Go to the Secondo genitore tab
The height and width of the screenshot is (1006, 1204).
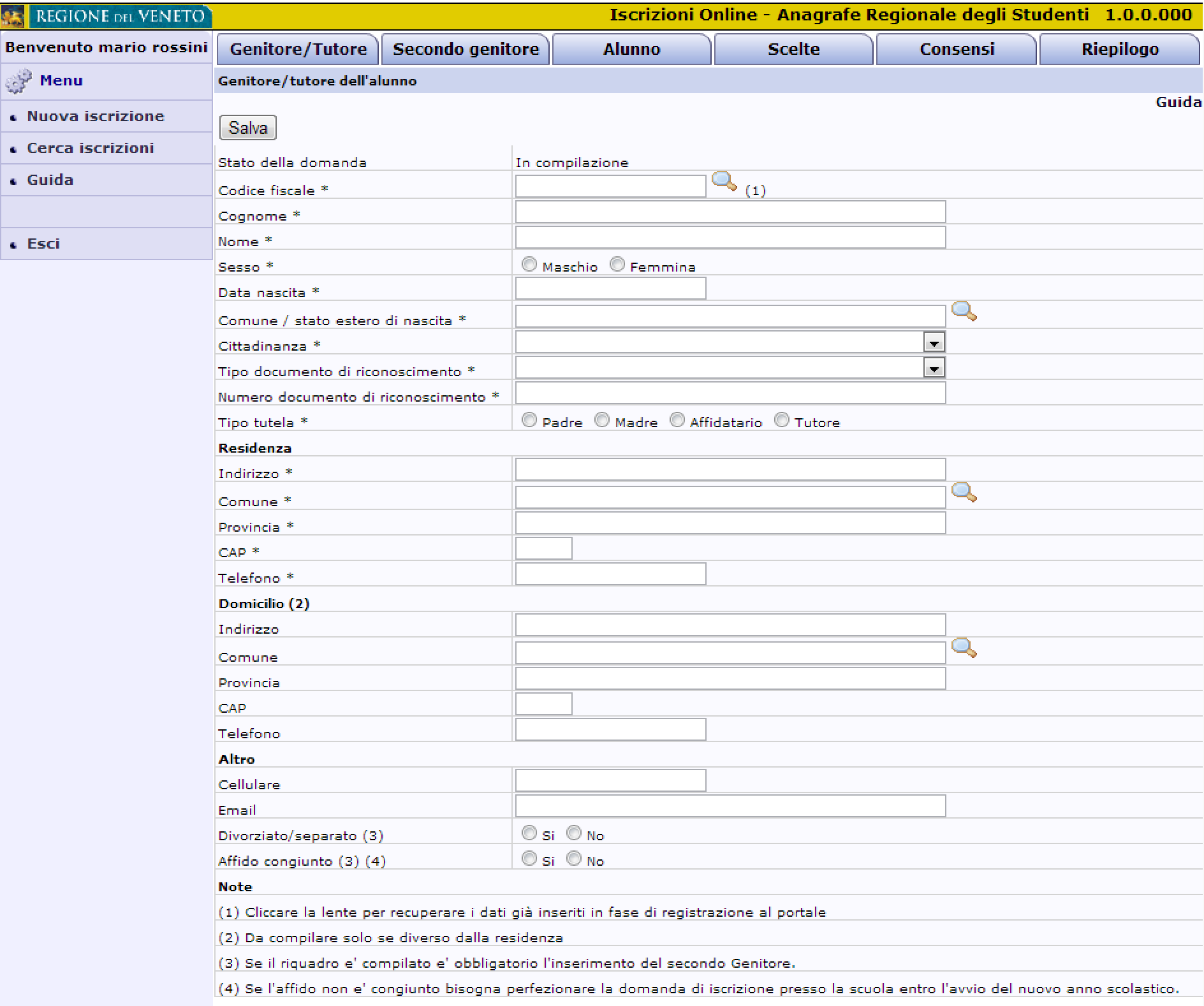tap(466, 50)
